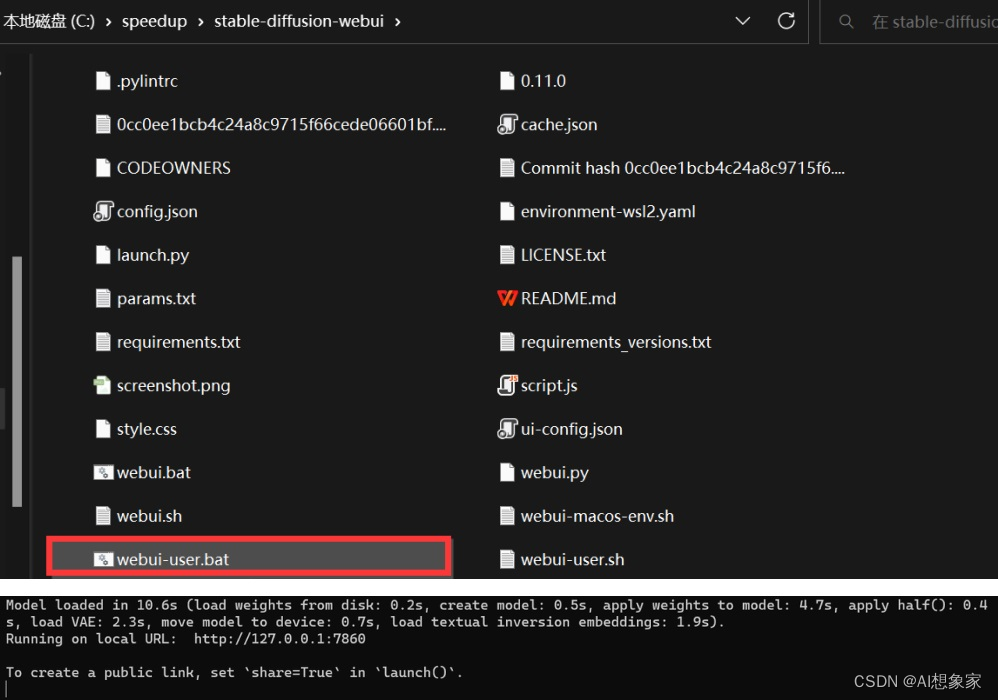998x700 pixels.
Task: Refresh the current folder view
Action: pos(786,21)
